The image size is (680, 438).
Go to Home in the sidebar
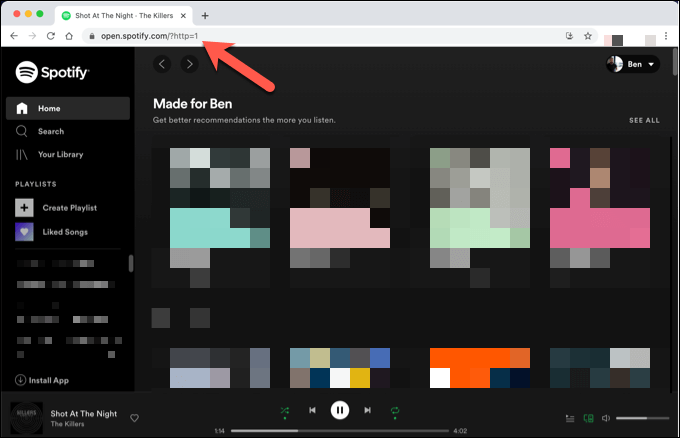[x=49, y=108]
